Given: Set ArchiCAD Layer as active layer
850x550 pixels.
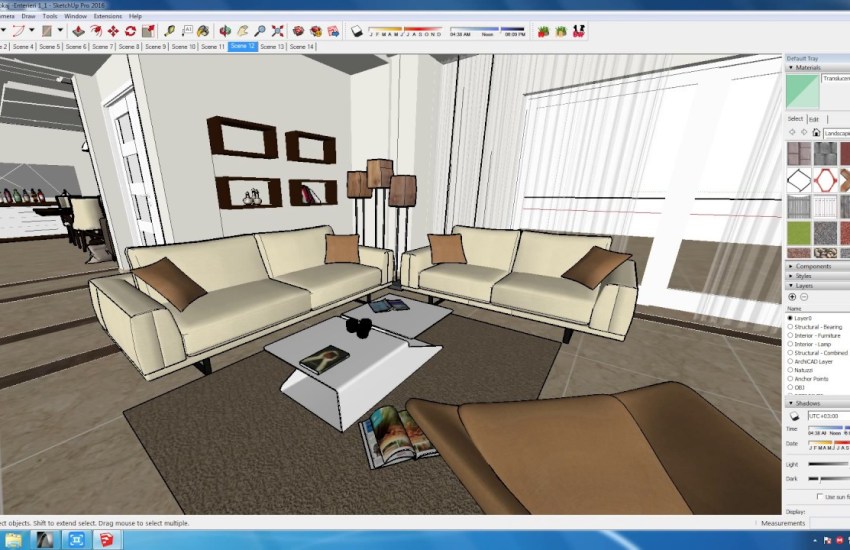Looking at the screenshot, I should (x=790, y=361).
